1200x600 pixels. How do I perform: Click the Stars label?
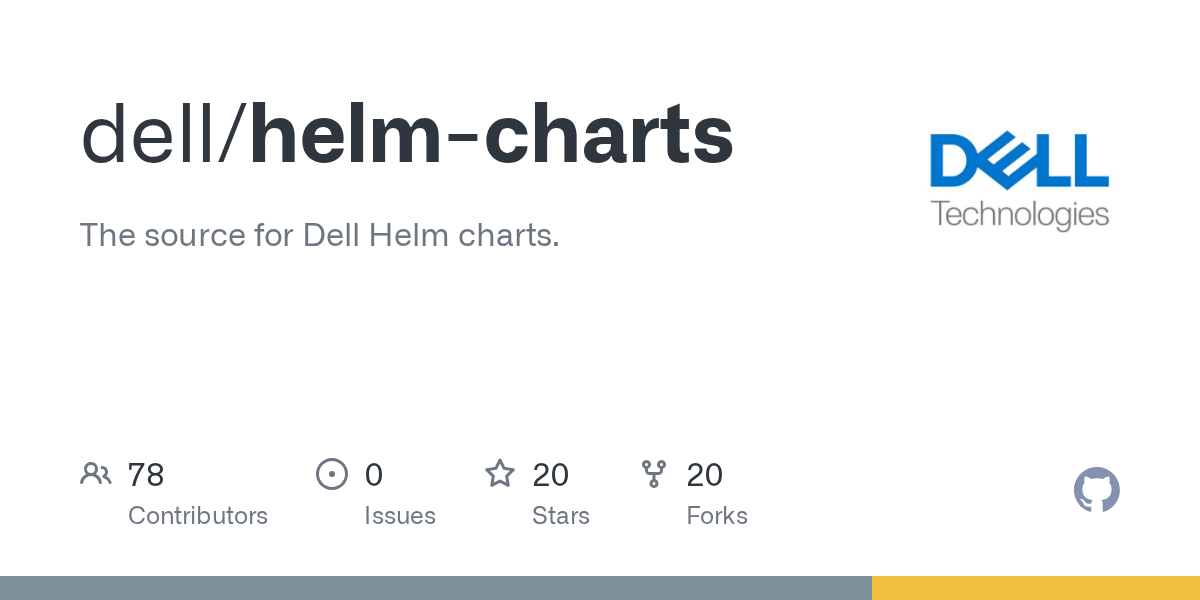tap(561, 516)
